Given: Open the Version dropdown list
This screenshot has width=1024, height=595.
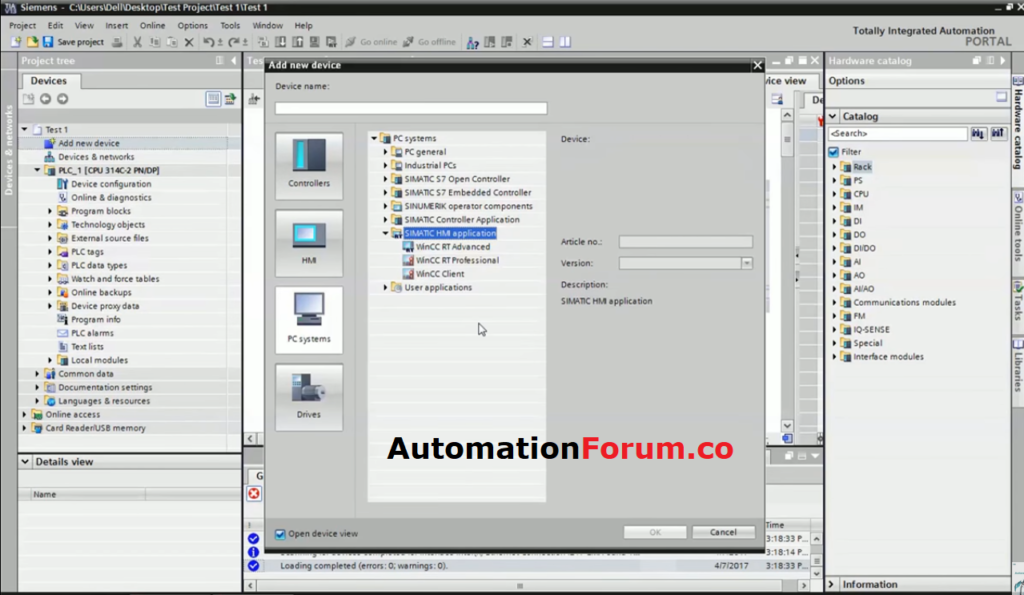Looking at the screenshot, I should (x=747, y=262).
